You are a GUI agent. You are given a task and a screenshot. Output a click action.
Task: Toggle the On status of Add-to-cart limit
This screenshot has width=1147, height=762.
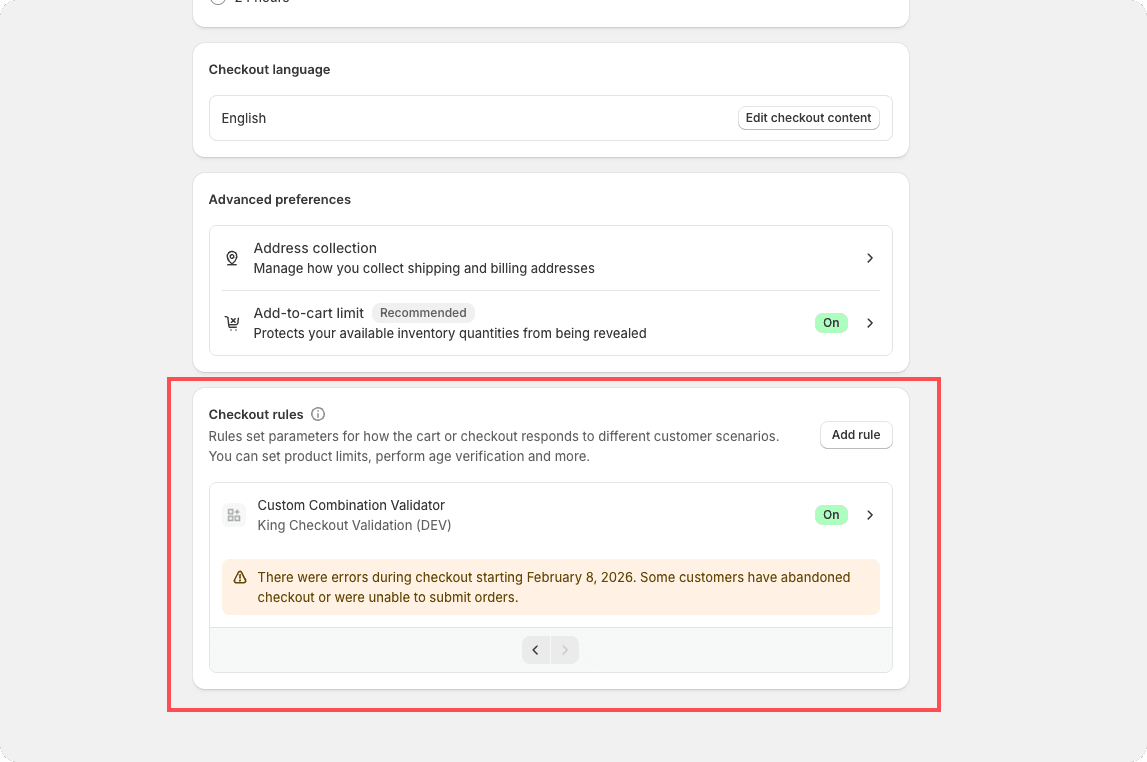831,323
